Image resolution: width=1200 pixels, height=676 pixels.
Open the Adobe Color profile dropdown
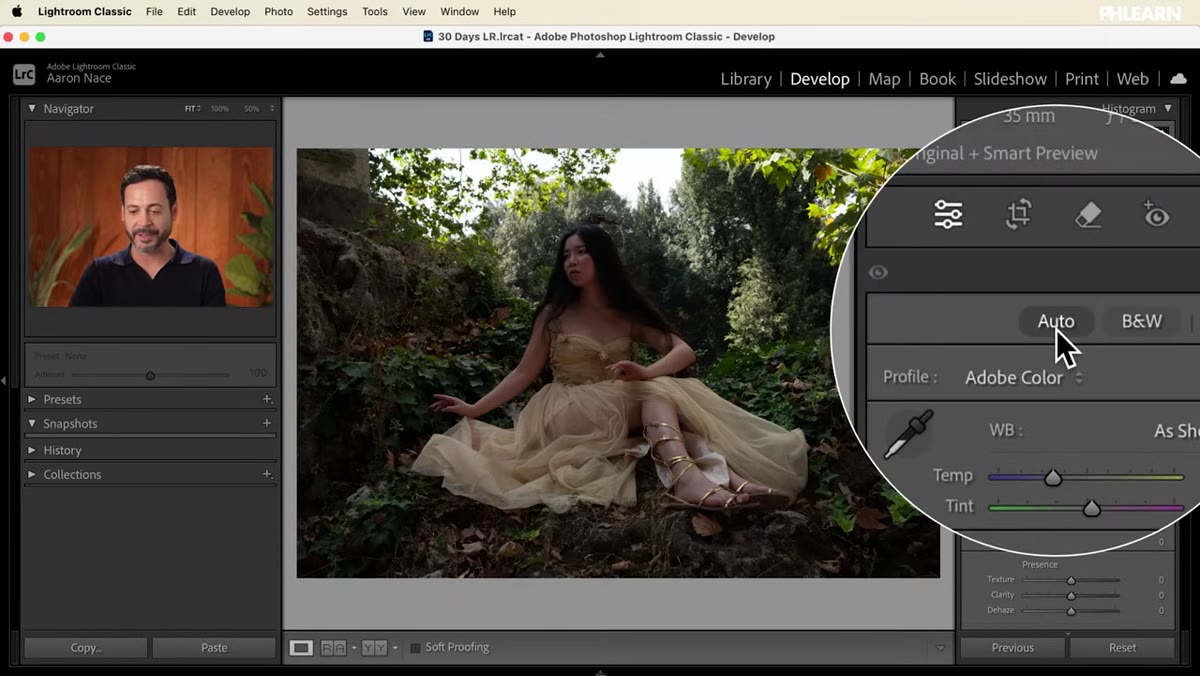tap(1024, 378)
